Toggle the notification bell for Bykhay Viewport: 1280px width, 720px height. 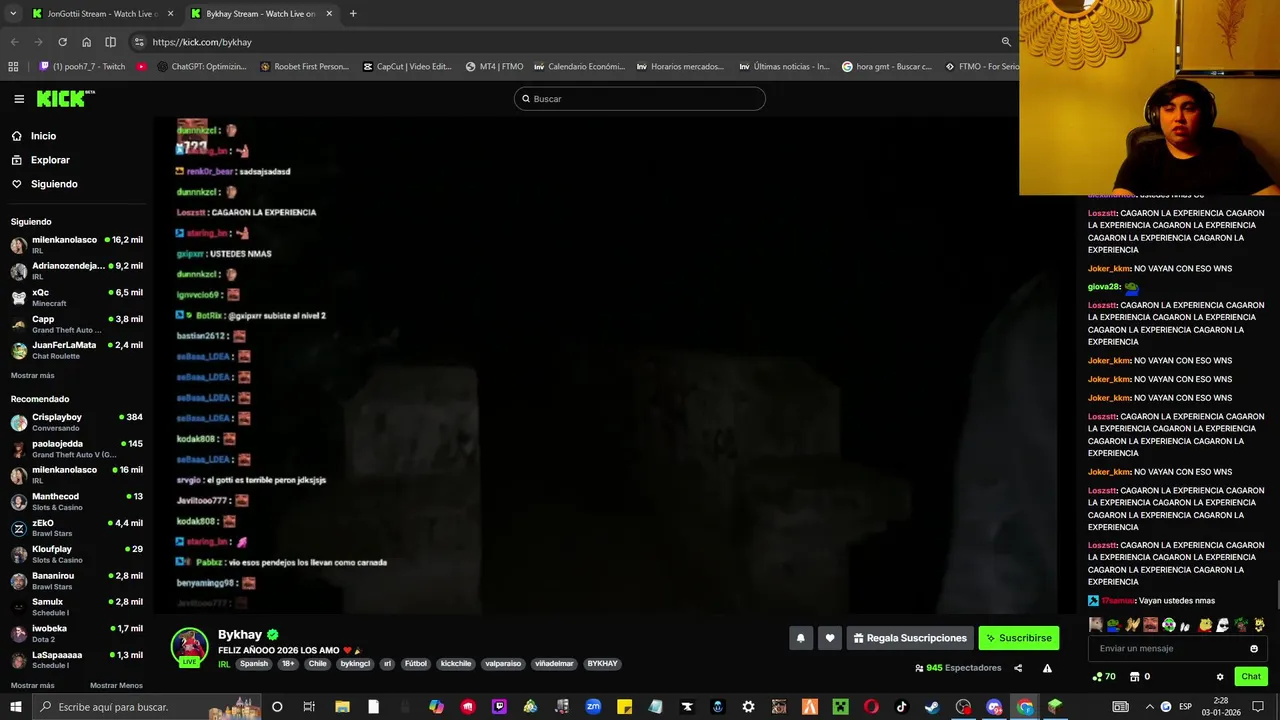[800, 638]
